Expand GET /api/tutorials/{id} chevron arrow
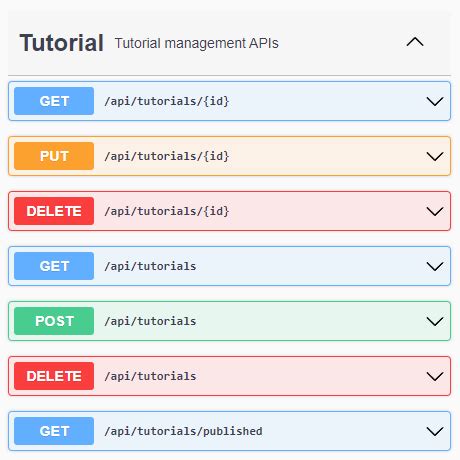The height and width of the screenshot is (460, 460). pyautogui.click(x=435, y=101)
